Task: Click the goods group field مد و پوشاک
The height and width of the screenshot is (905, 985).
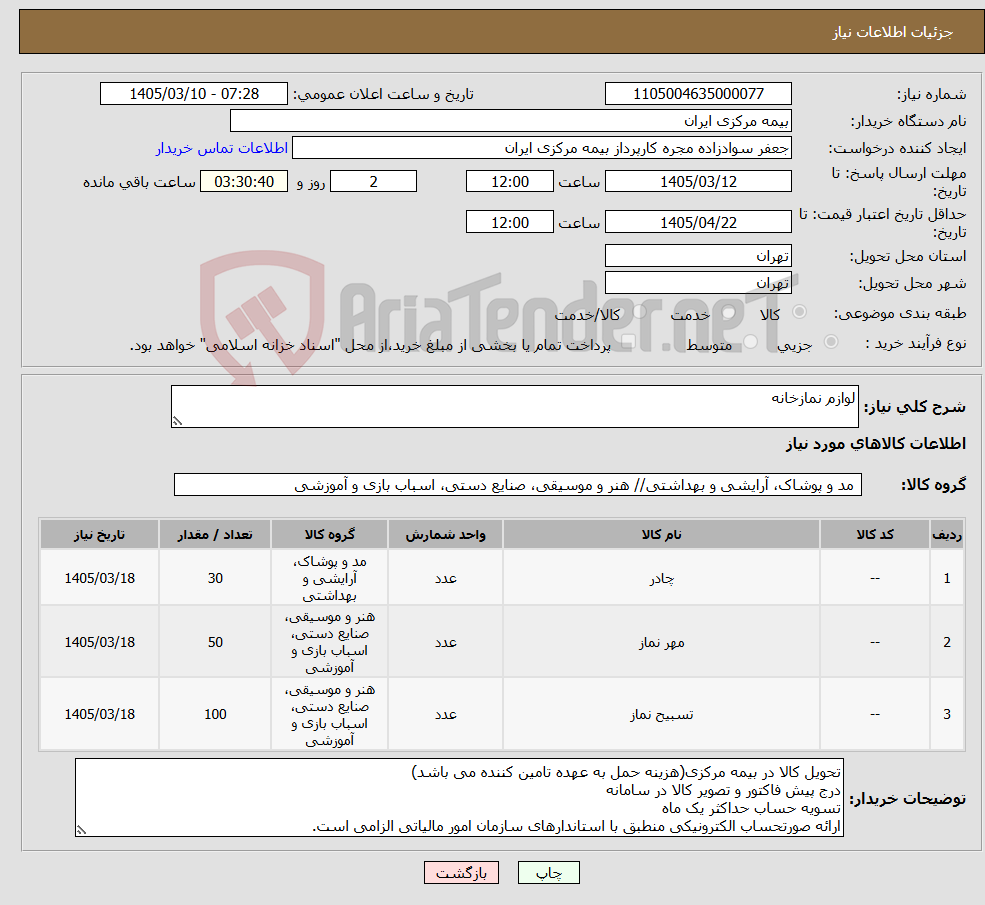Action: click(x=518, y=485)
